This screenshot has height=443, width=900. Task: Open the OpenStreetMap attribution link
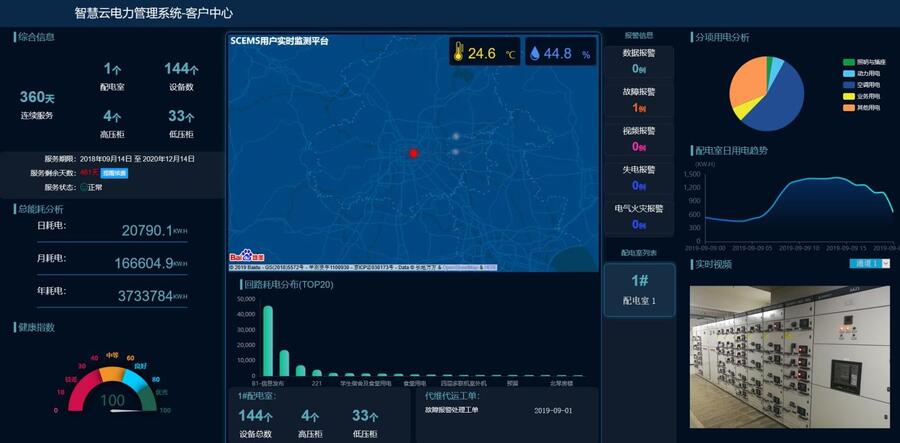pos(462,267)
